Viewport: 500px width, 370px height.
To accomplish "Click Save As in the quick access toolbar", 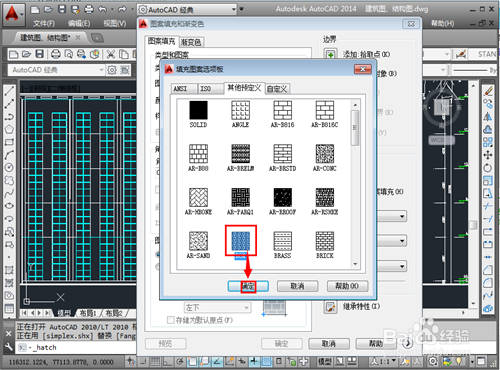I will point(75,9).
